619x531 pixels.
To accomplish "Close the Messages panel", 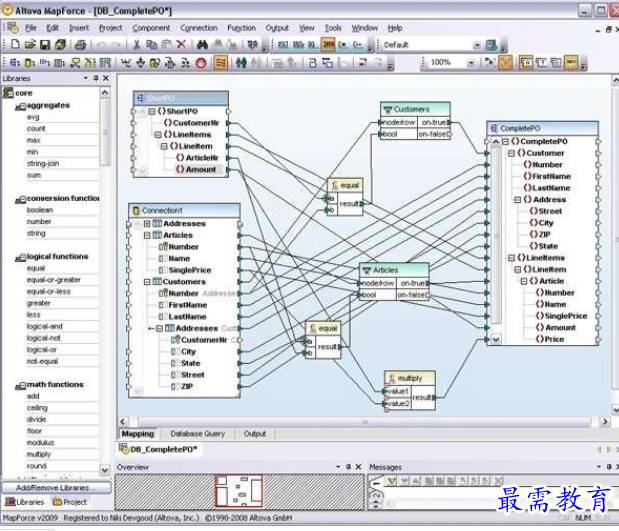I will pyautogui.click(x=617, y=467).
